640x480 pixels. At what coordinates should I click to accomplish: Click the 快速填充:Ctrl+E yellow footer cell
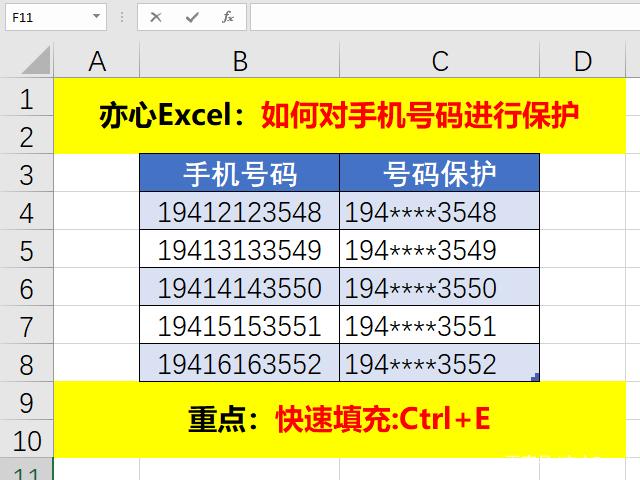pyautogui.click(x=340, y=420)
